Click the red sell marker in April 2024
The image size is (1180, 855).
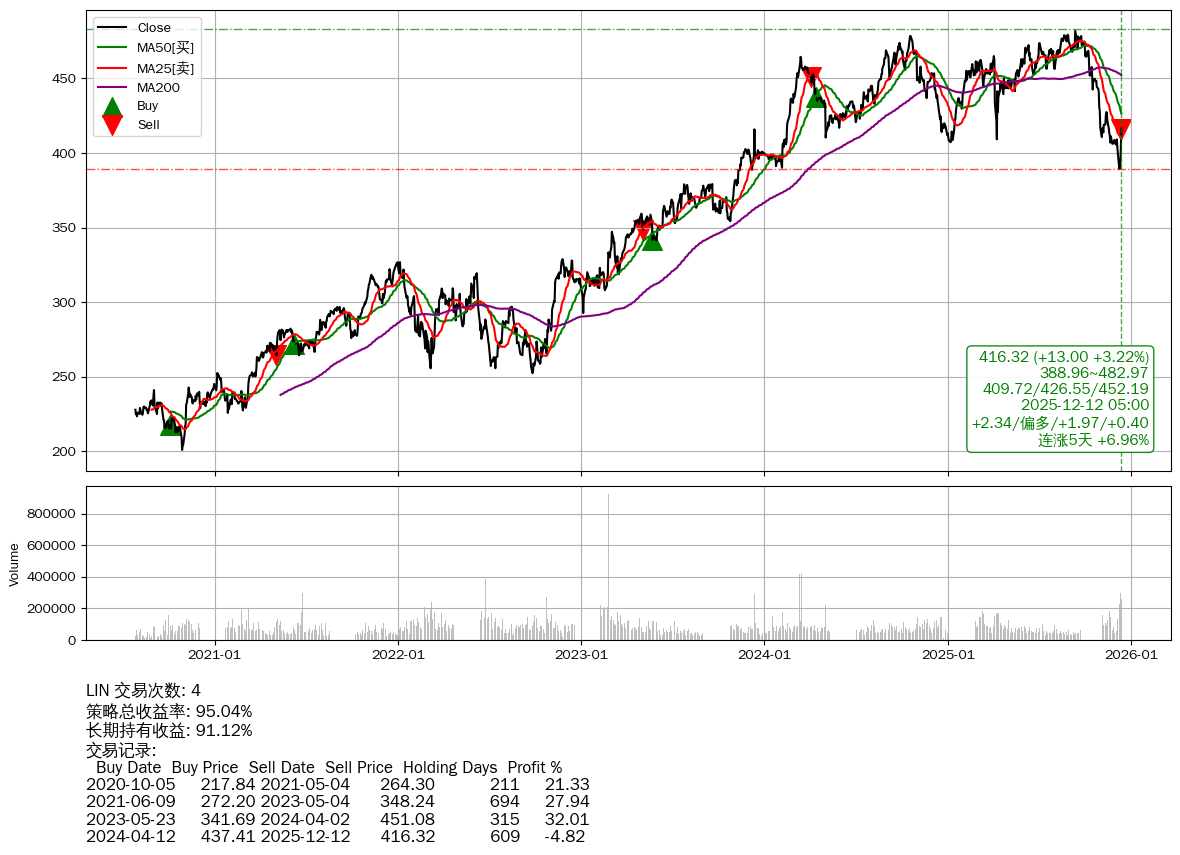tap(812, 76)
